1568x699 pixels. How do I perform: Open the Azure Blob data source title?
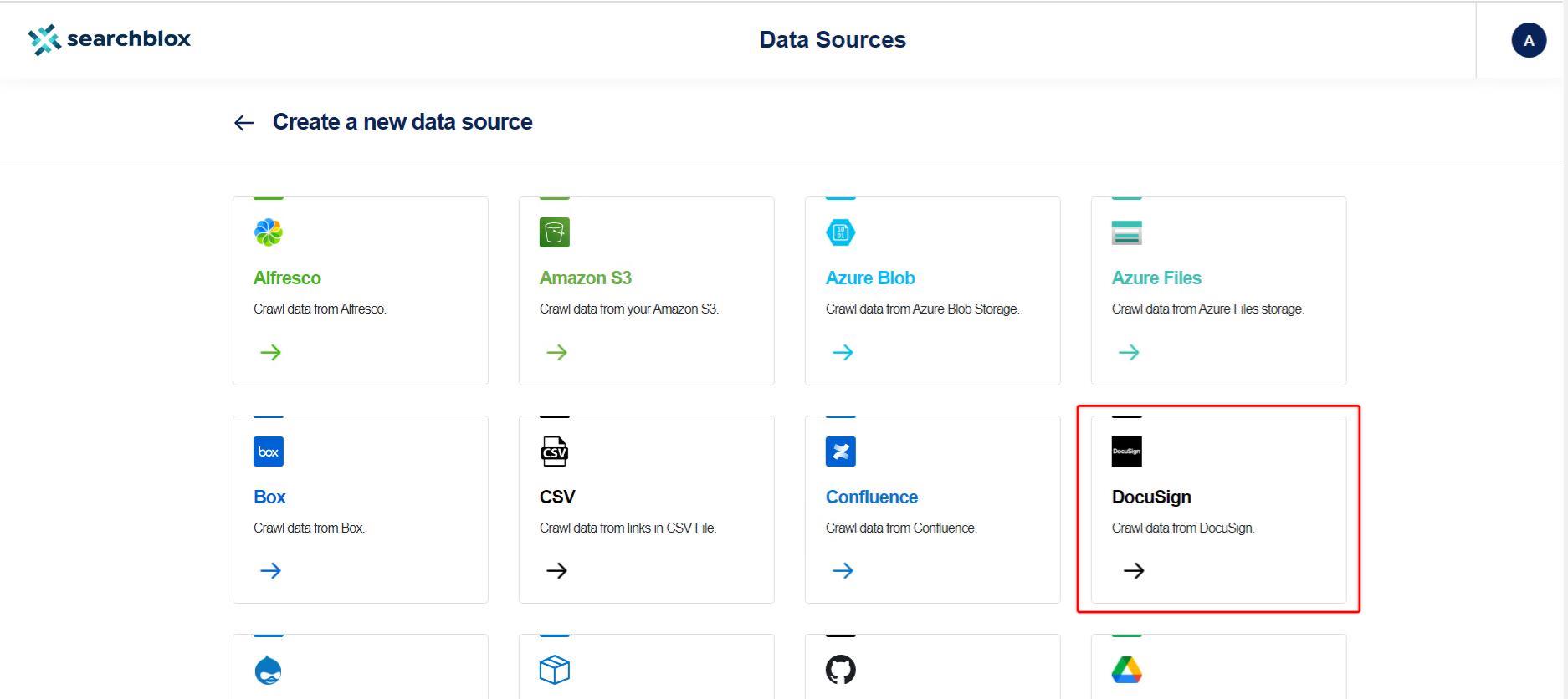point(870,278)
